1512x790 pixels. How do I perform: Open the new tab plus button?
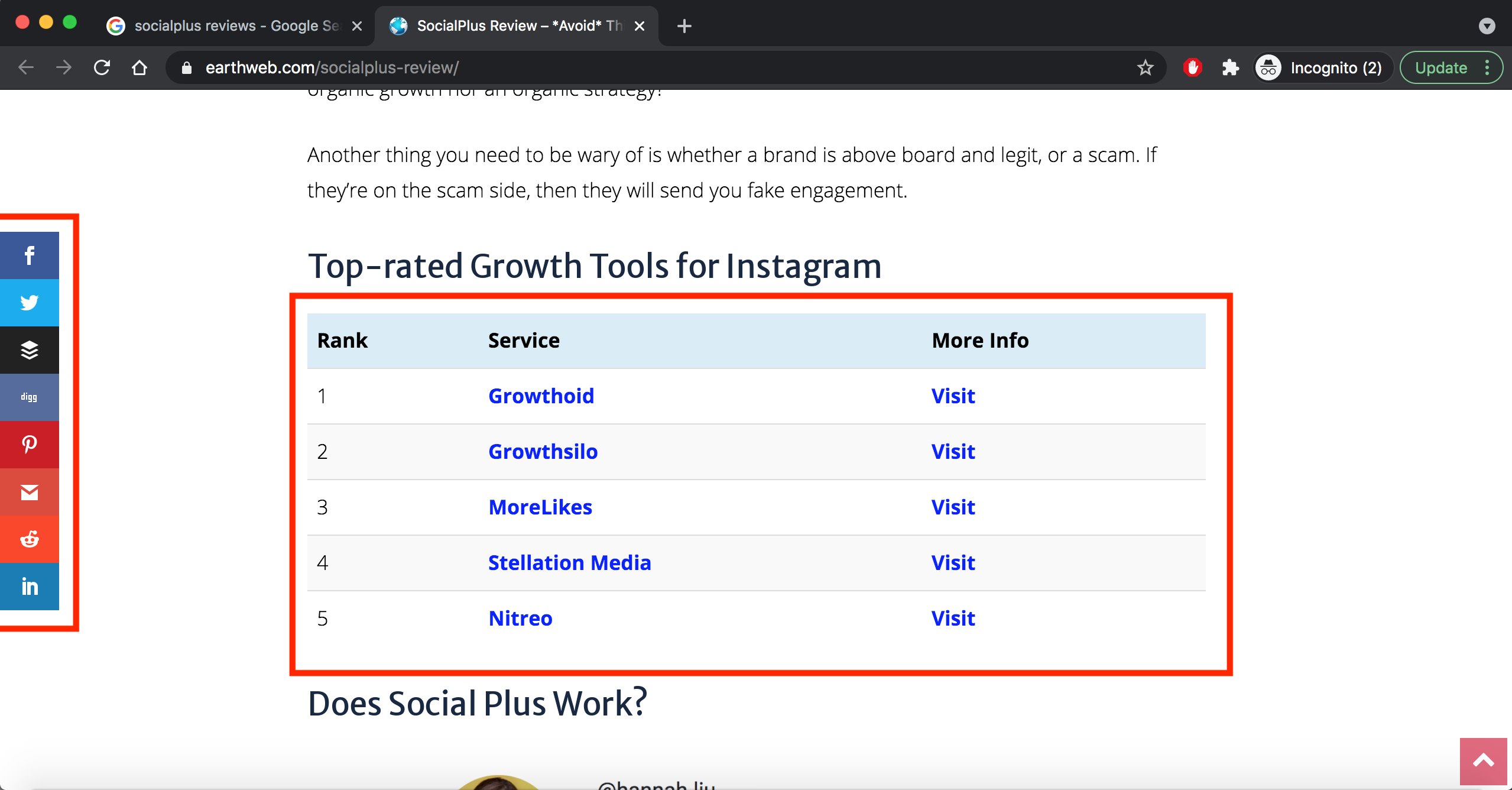pos(684,26)
